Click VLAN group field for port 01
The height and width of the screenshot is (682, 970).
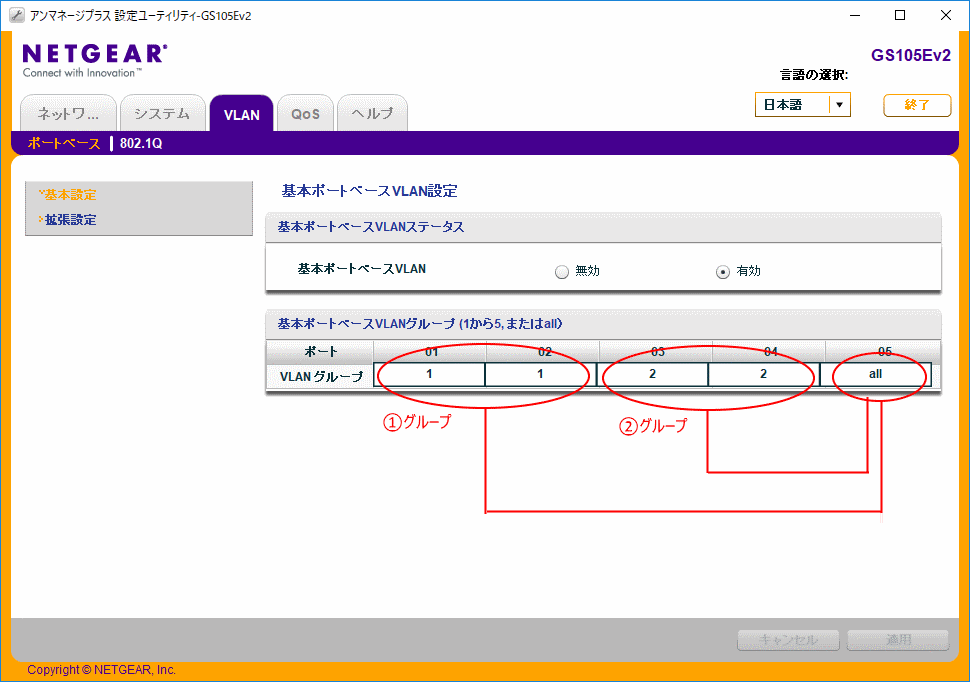[x=429, y=374]
